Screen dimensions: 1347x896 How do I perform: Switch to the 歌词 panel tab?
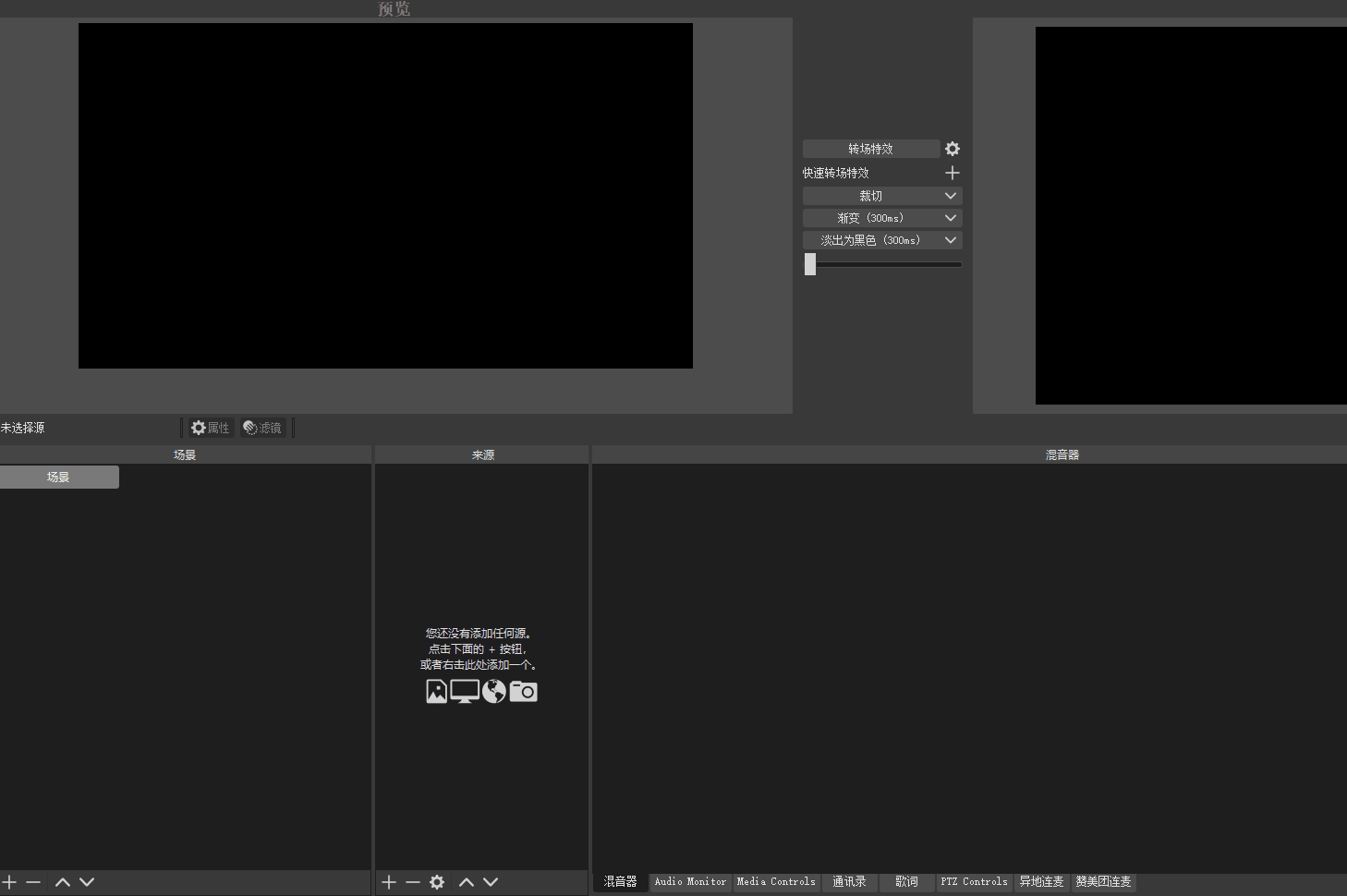click(x=905, y=882)
